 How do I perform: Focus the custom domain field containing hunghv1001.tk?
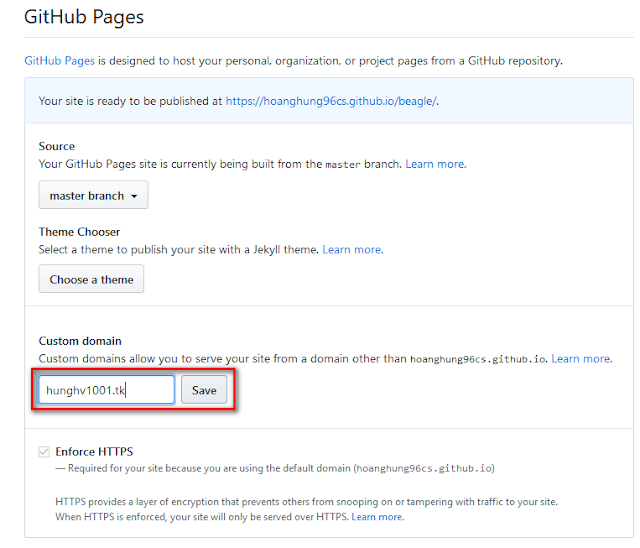(x=106, y=390)
